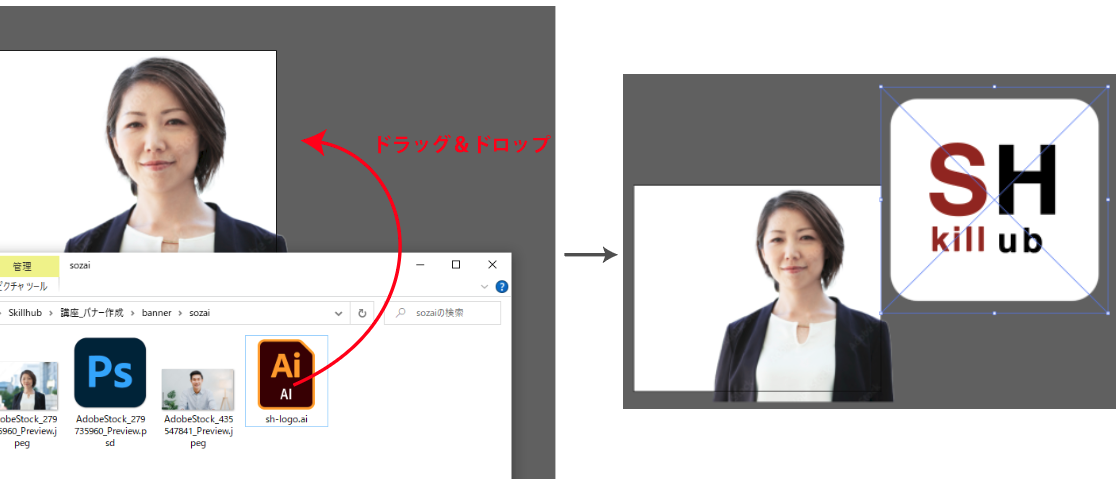1116x479 pixels.
Task: Click the AdobeStock_279735960_Preview.psd file name
Action: tap(110, 431)
